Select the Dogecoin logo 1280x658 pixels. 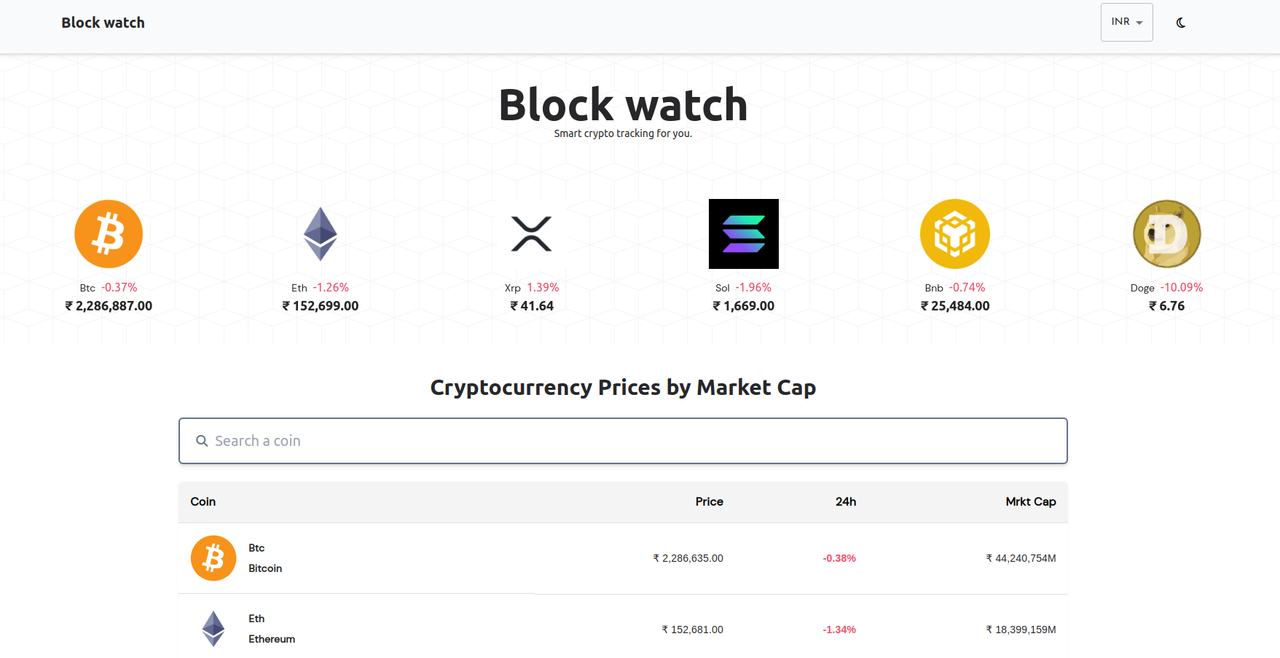(1166, 234)
